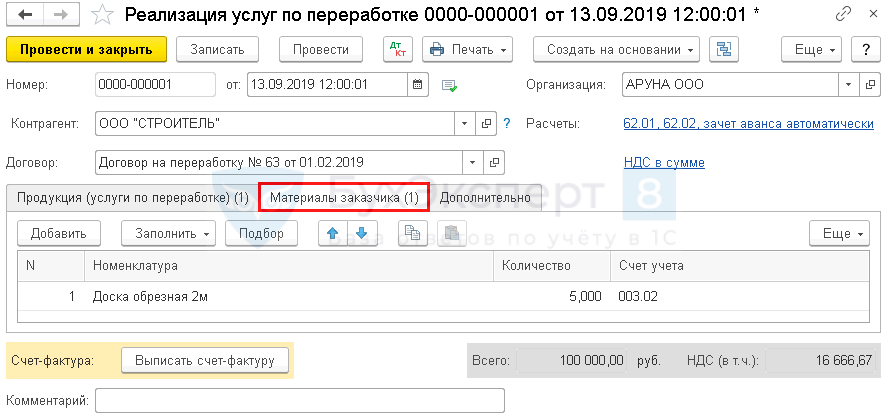Click Провести и закрыть button
Image resolution: width=888 pixels, height=417 pixels.
coord(86,49)
